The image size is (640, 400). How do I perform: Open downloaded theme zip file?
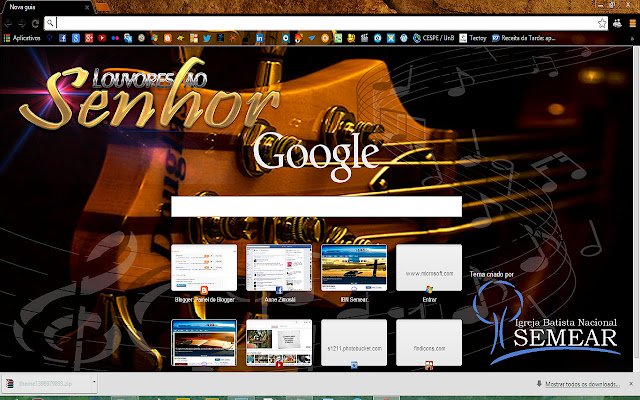(x=45, y=384)
